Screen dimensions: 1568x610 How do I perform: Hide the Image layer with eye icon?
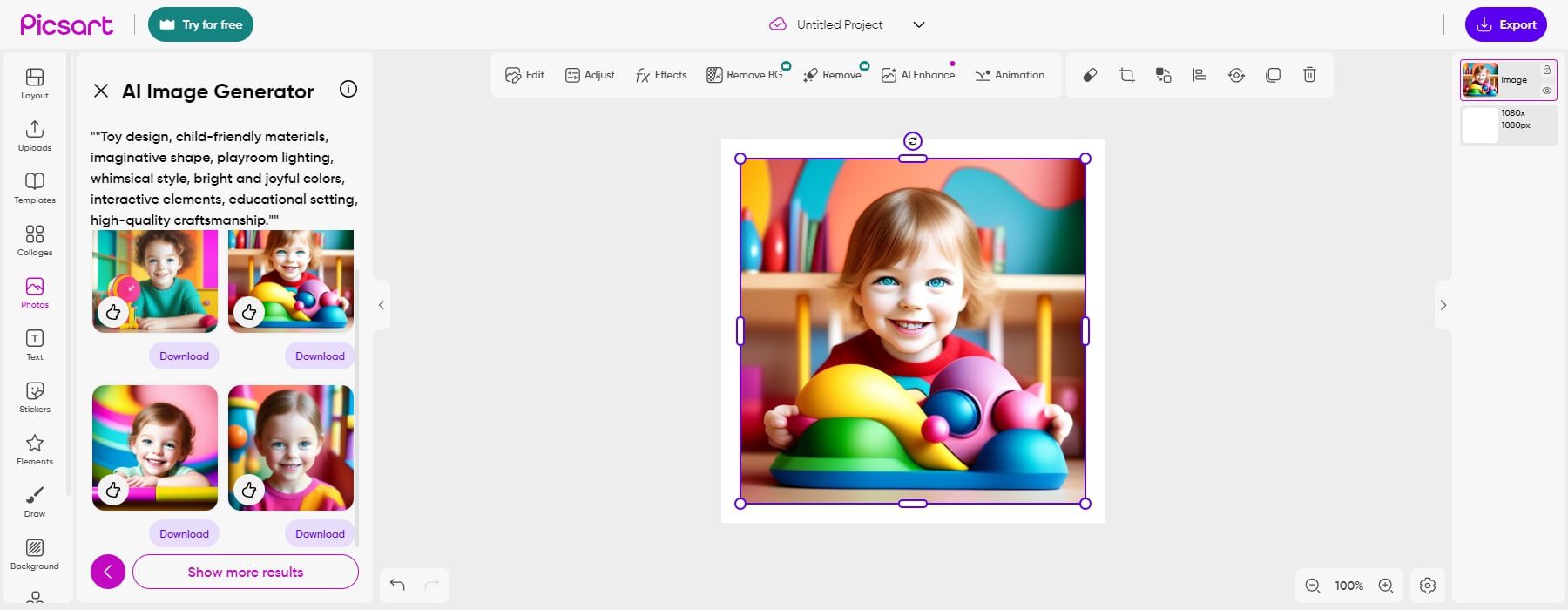pyautogui.click(x=1546, y=91)
